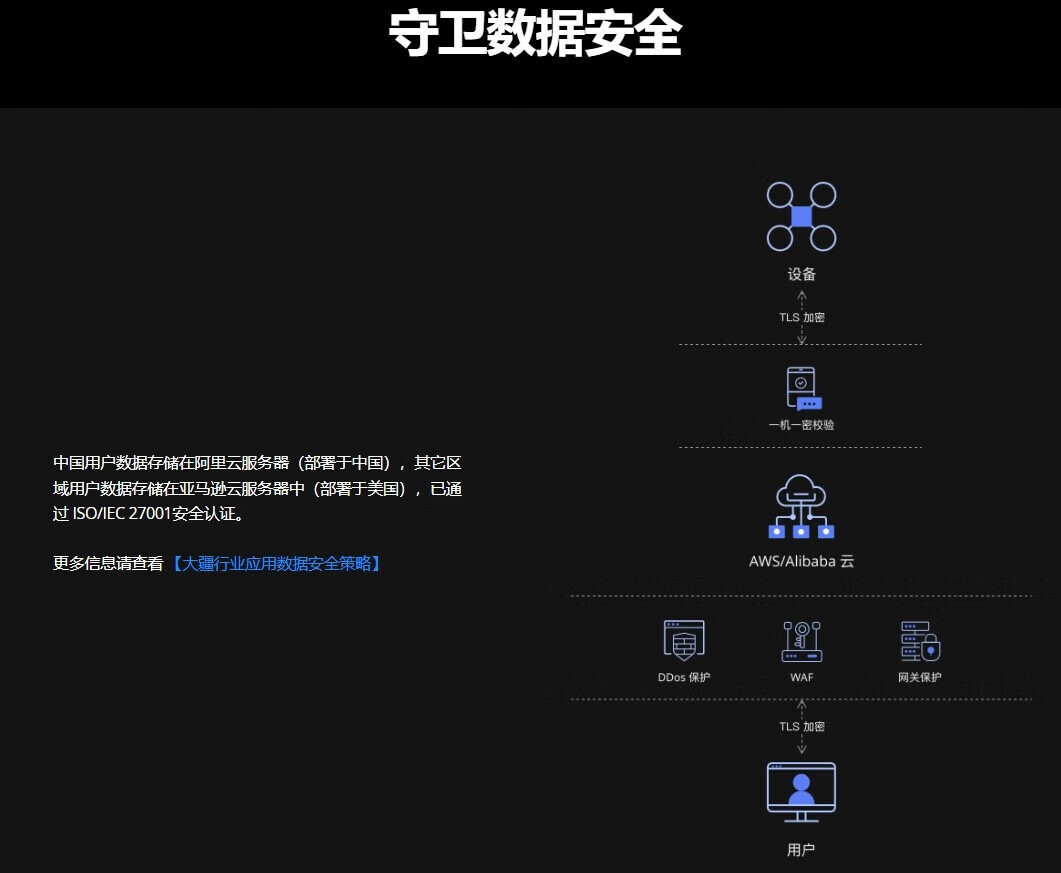Click the AWS/Alibaba 云 label
The image size is (1061, 873).
click(x=801, y=561)
